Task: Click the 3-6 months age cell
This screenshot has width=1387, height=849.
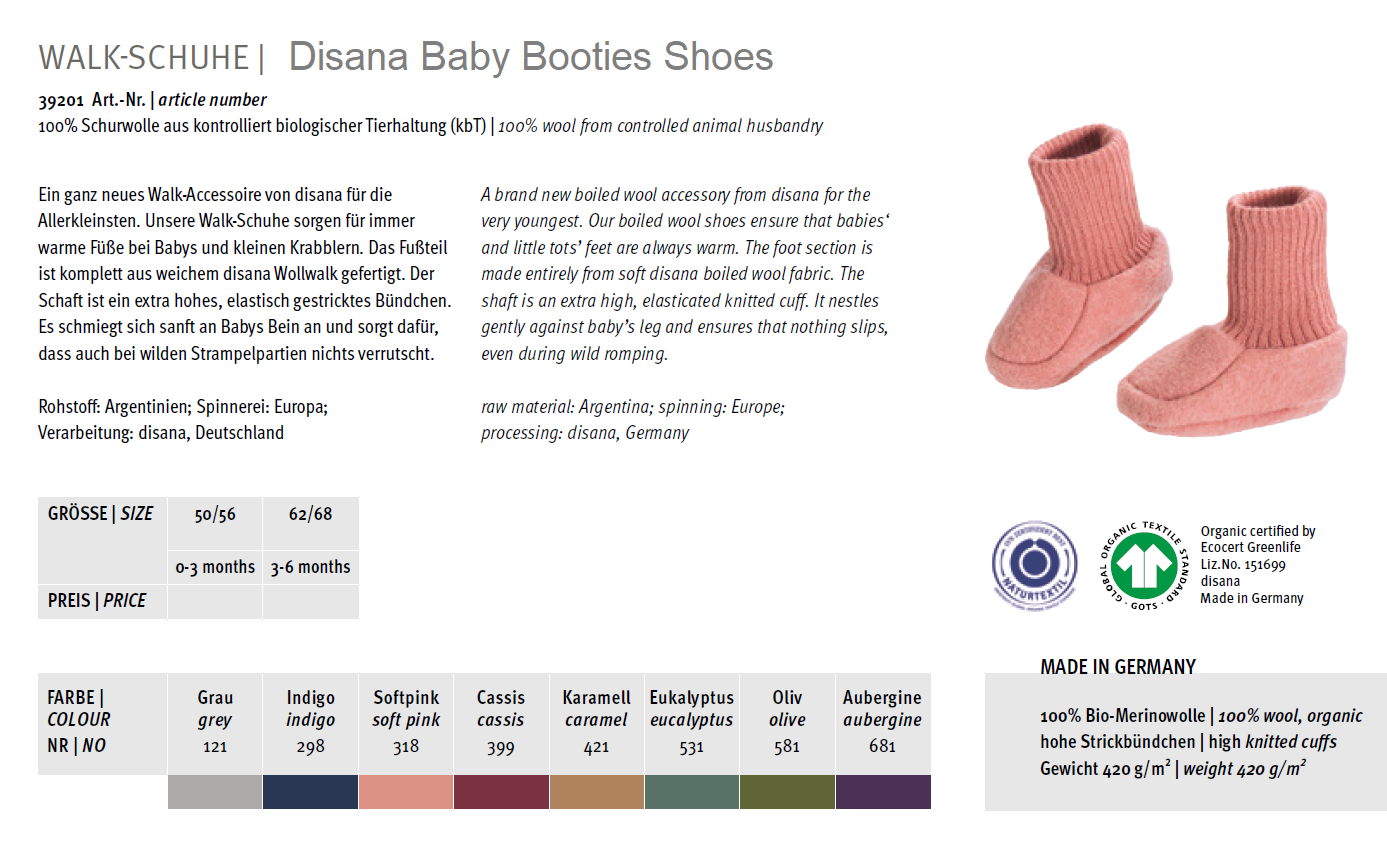Action: tap(311, 567)
